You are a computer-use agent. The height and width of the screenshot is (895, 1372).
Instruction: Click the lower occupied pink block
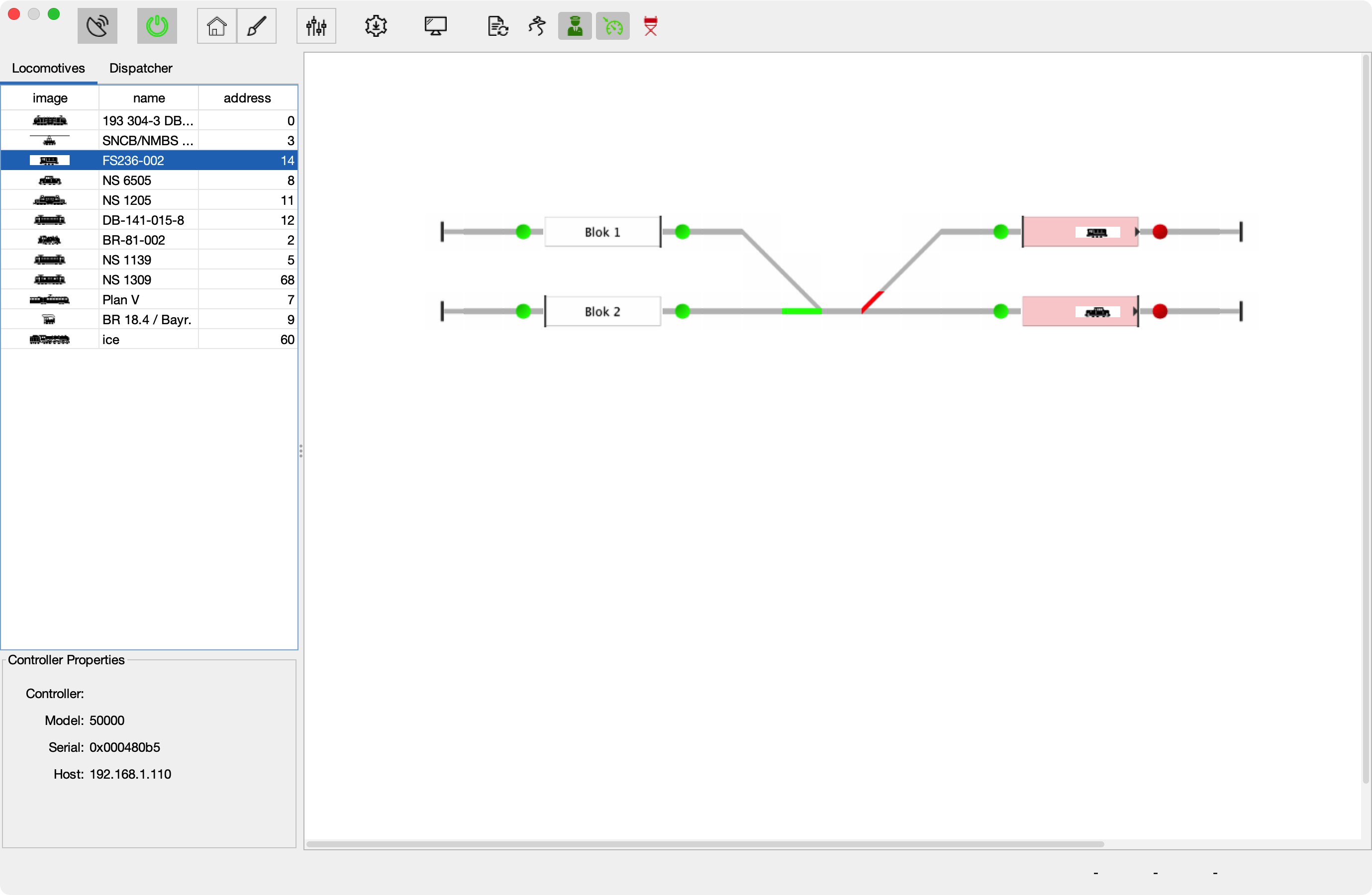click(x=1080, y=311)
